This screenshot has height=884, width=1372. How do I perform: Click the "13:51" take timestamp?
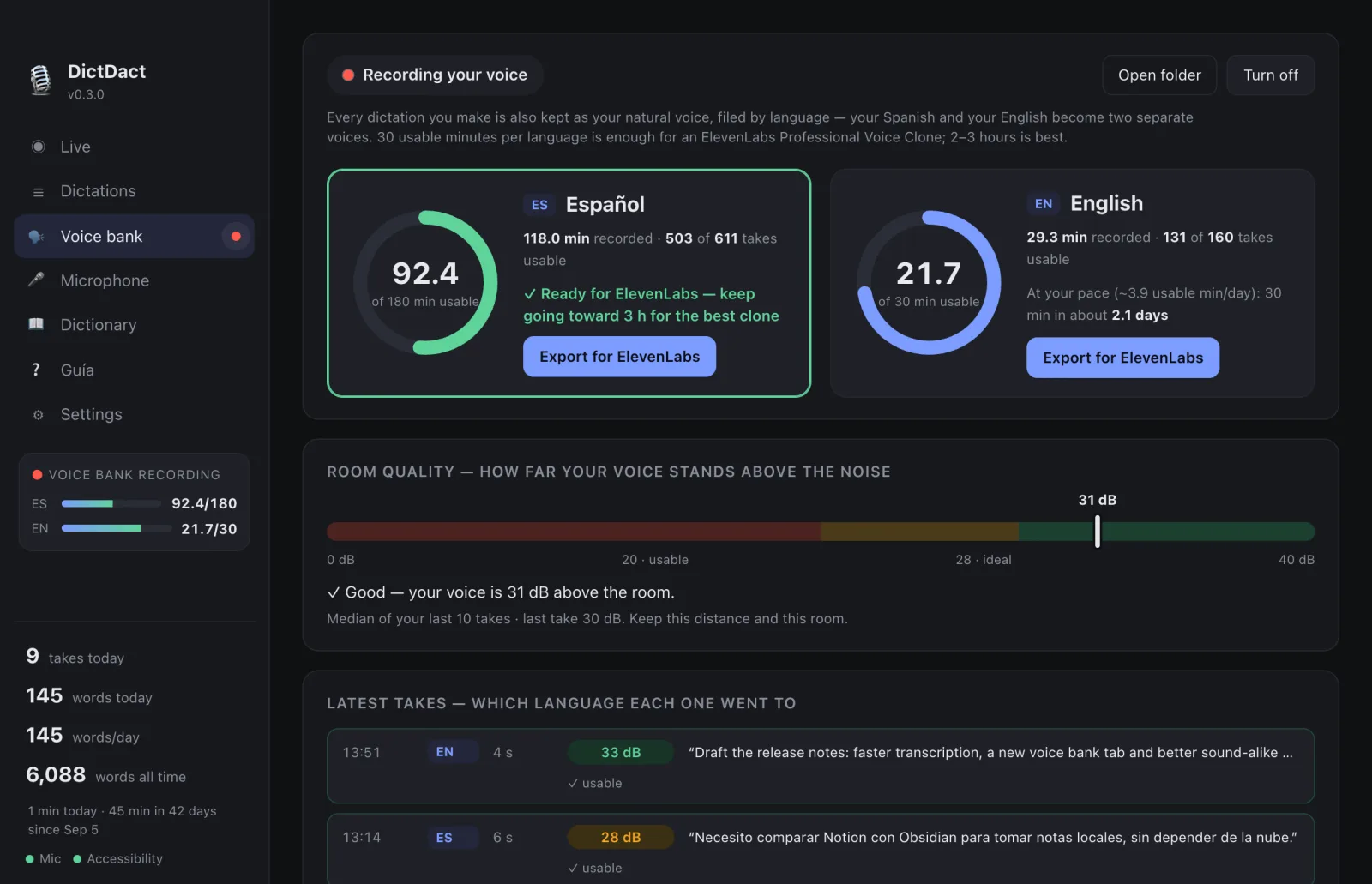point(362,752)
